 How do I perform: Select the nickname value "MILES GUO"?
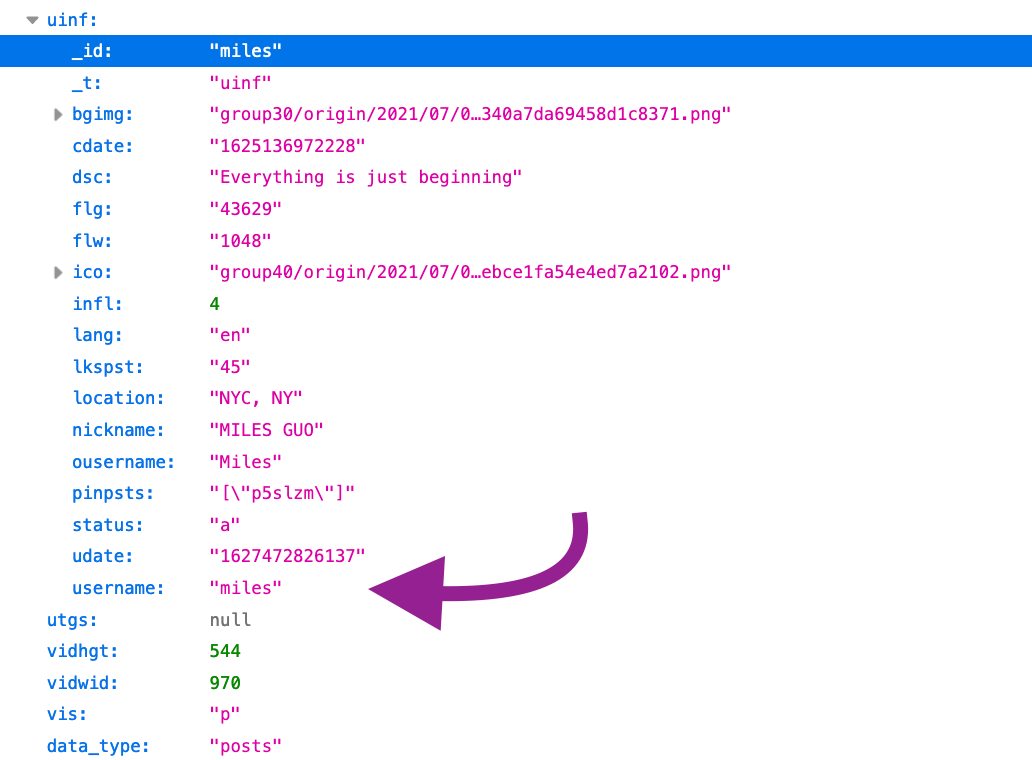pos(264,429)
